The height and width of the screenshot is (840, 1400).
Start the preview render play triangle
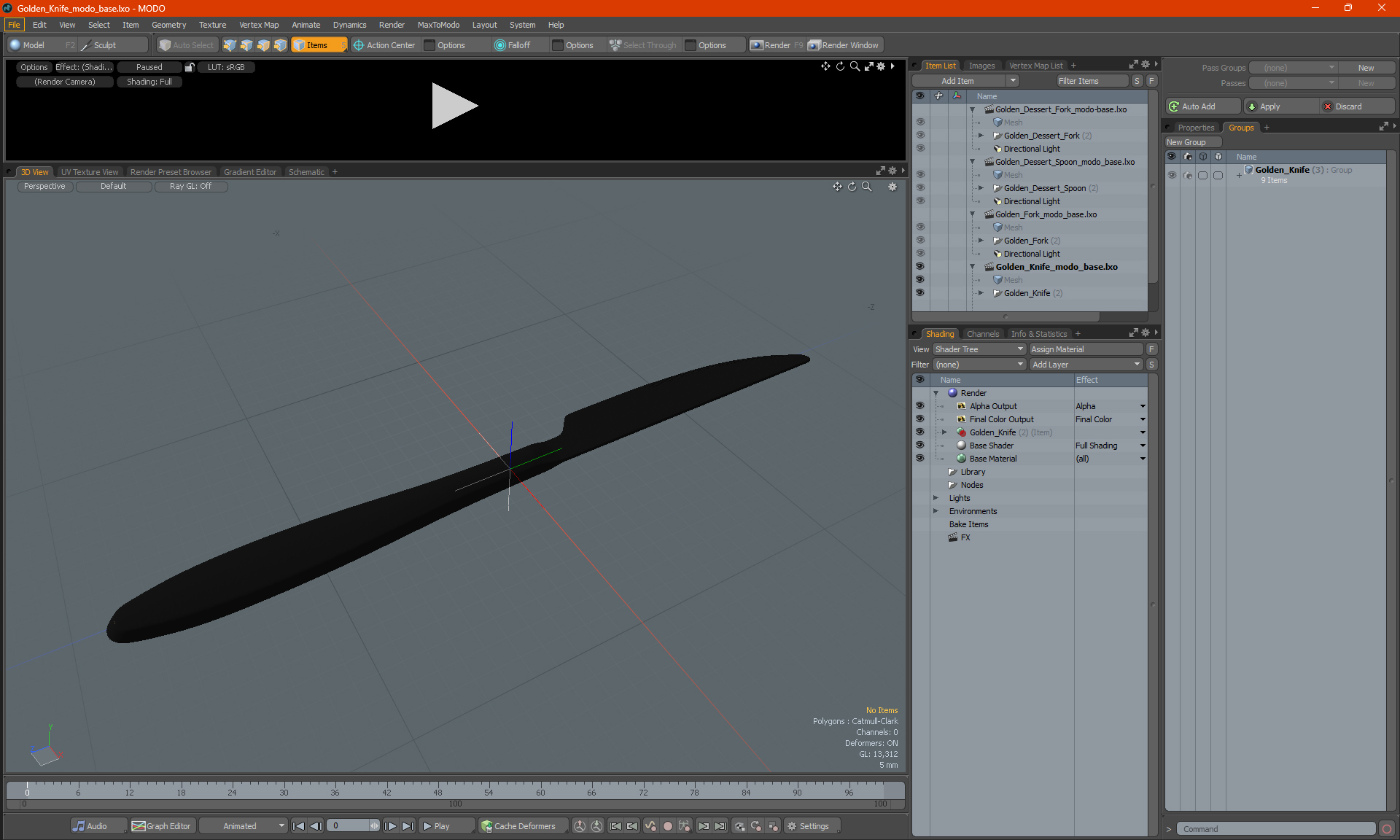[454, 106]
